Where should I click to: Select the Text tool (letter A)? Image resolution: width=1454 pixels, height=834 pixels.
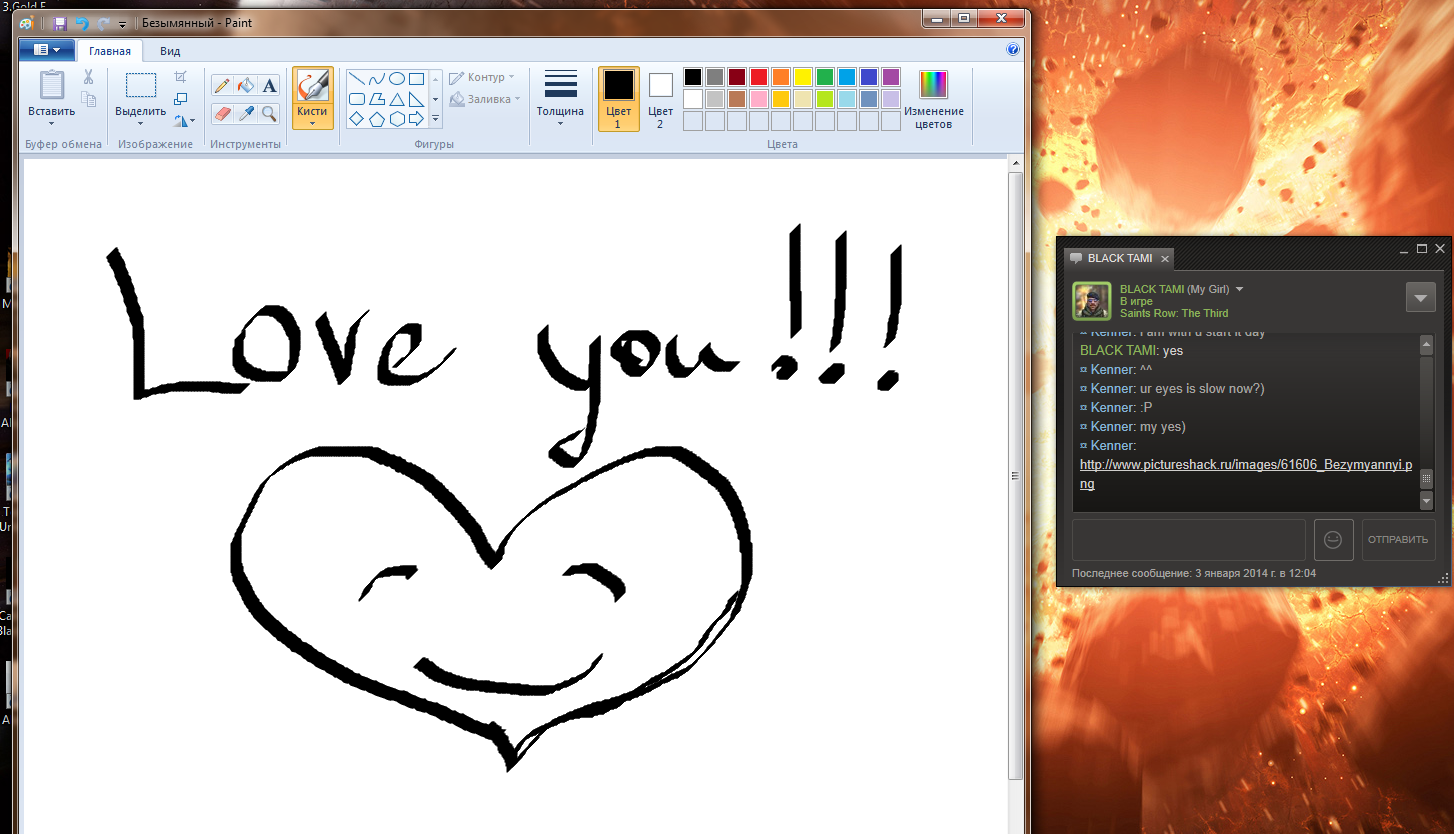(x=269, y=86)
